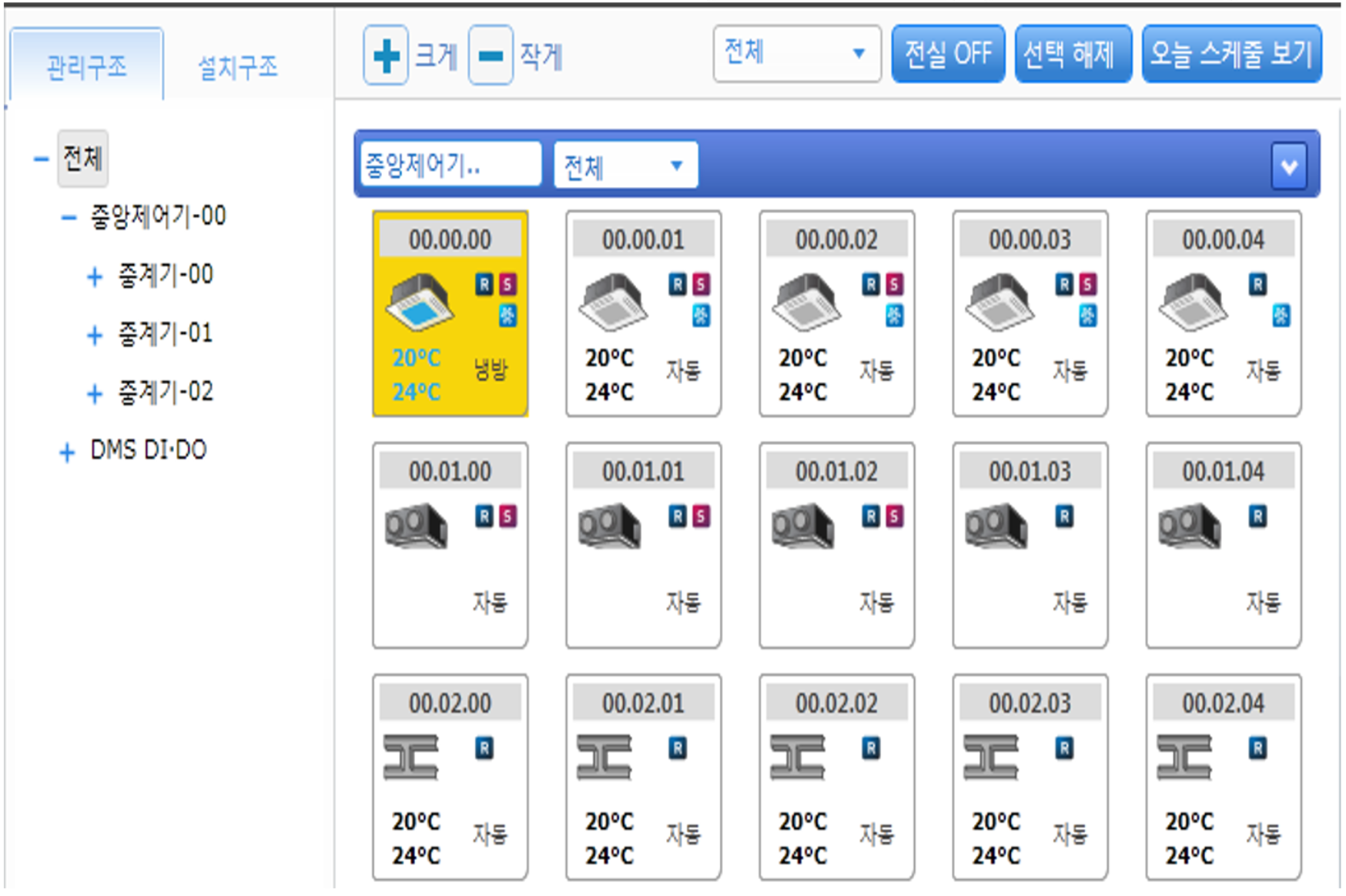The width and height of the screenshot is (1346, 896).
Task: Click the ceiling cassette icon on unit 00.00.03
Action: (998, 300)
